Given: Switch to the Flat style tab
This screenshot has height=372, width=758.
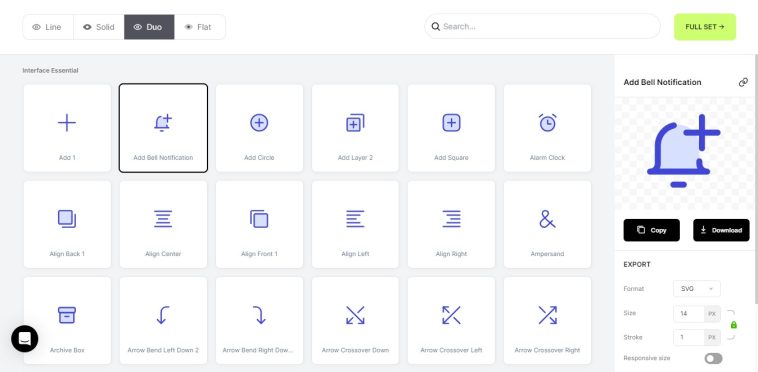Looking at the screenshot, I should coord(200,27).
